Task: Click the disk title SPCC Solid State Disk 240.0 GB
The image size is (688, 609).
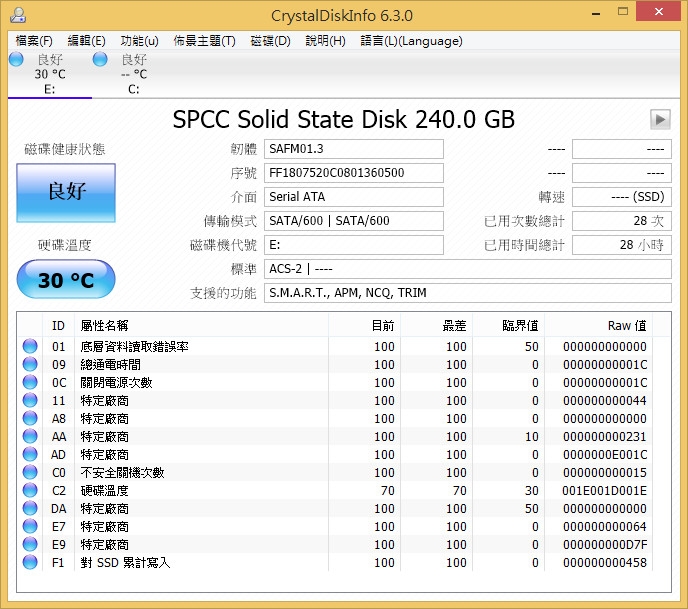Action: 344,119
